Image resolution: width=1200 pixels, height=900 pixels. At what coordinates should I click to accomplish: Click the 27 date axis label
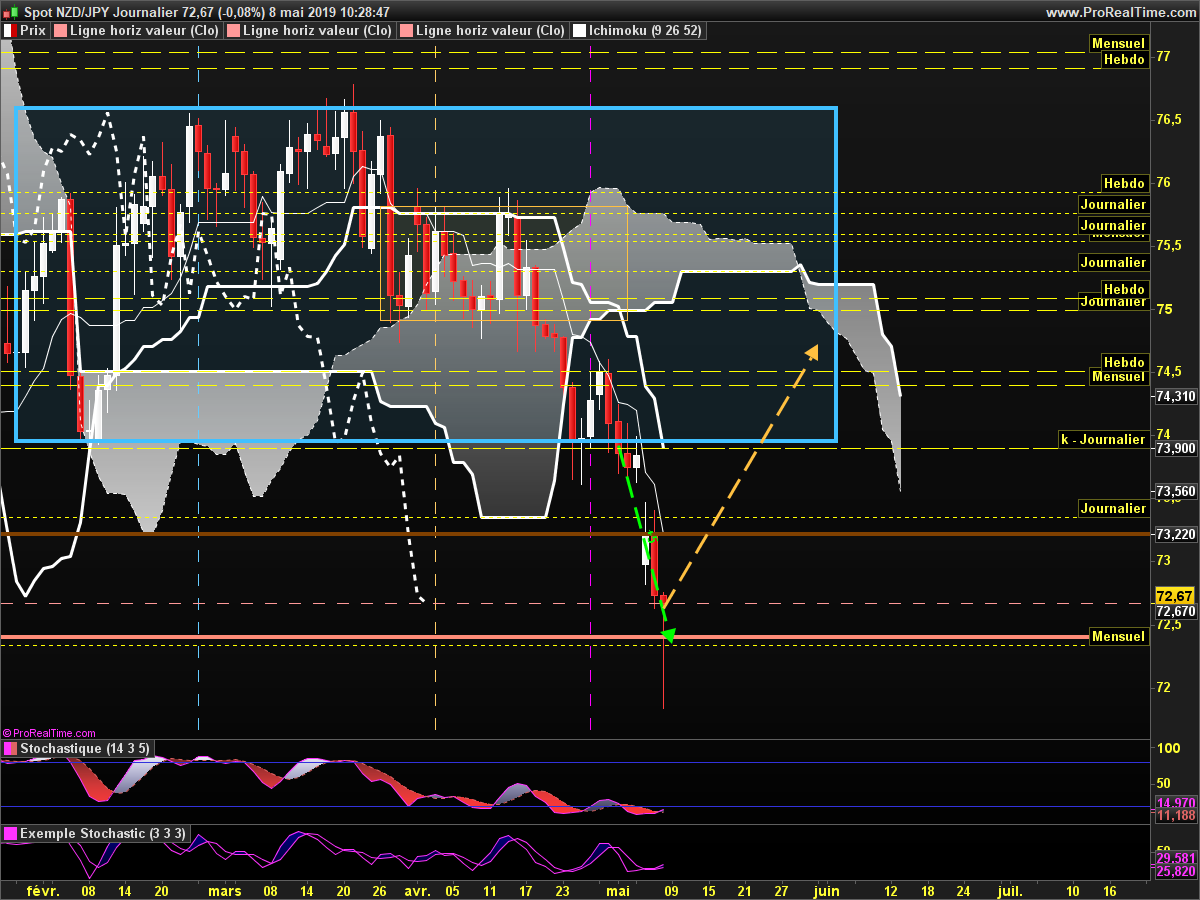click(x=781, y=890)
